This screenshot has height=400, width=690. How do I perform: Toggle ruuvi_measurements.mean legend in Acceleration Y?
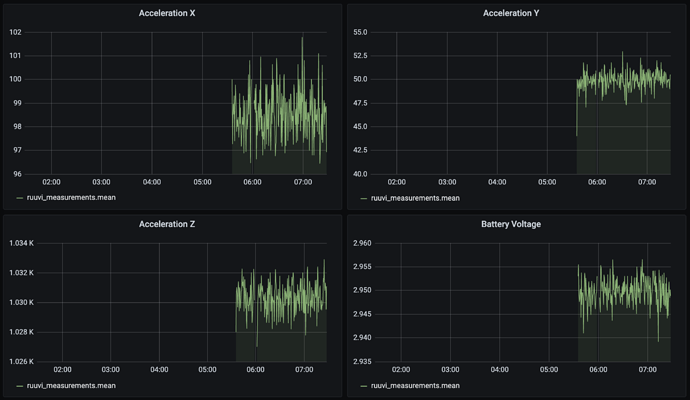[415, 198]
